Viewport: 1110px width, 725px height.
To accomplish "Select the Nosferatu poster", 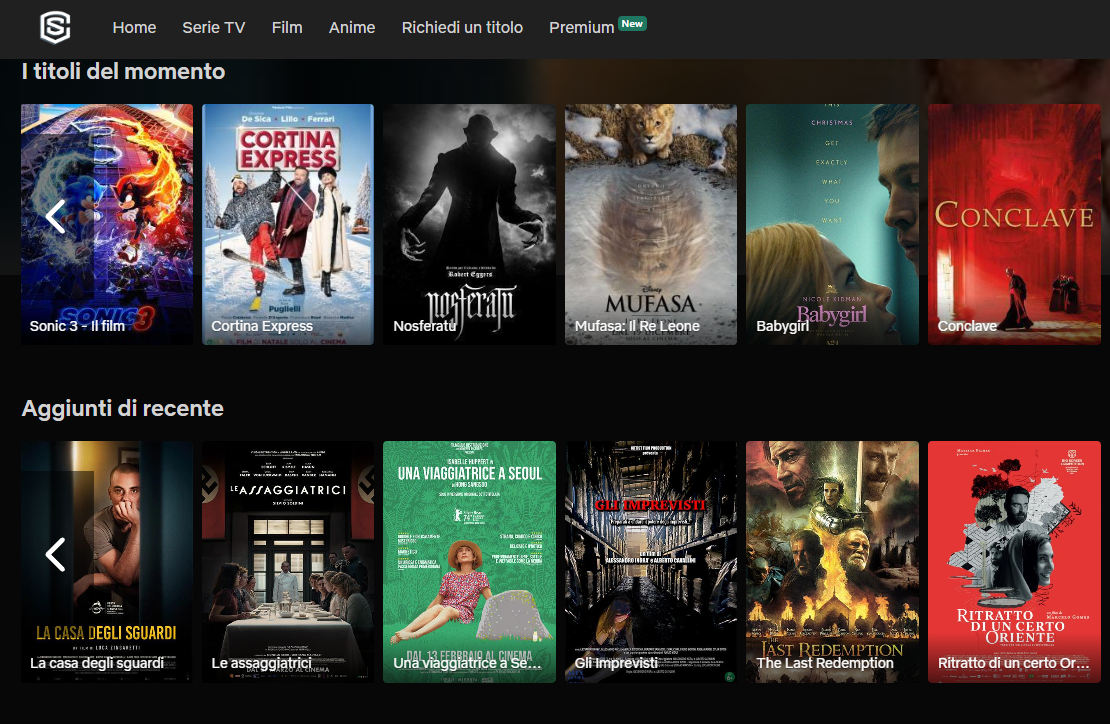I will (469, 224).
